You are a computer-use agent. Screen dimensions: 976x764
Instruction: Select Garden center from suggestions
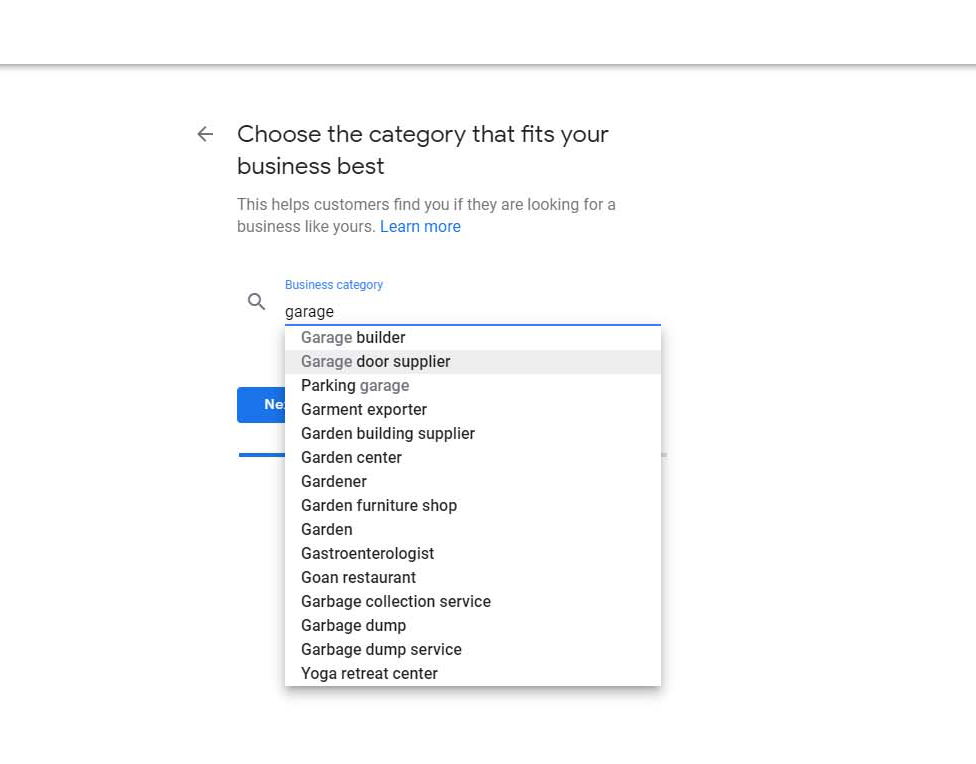coord(351,457)
